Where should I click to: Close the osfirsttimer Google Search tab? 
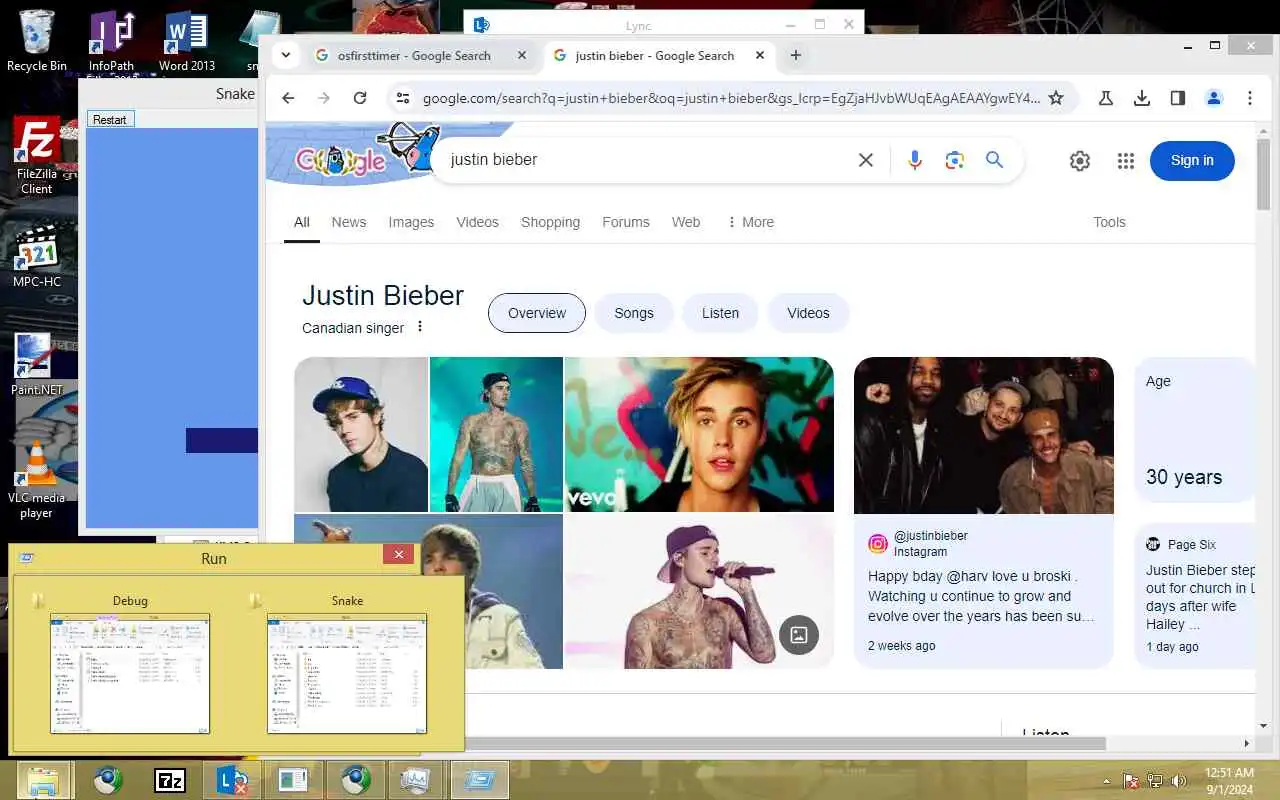pyautogui.click(x=522, y=56)
